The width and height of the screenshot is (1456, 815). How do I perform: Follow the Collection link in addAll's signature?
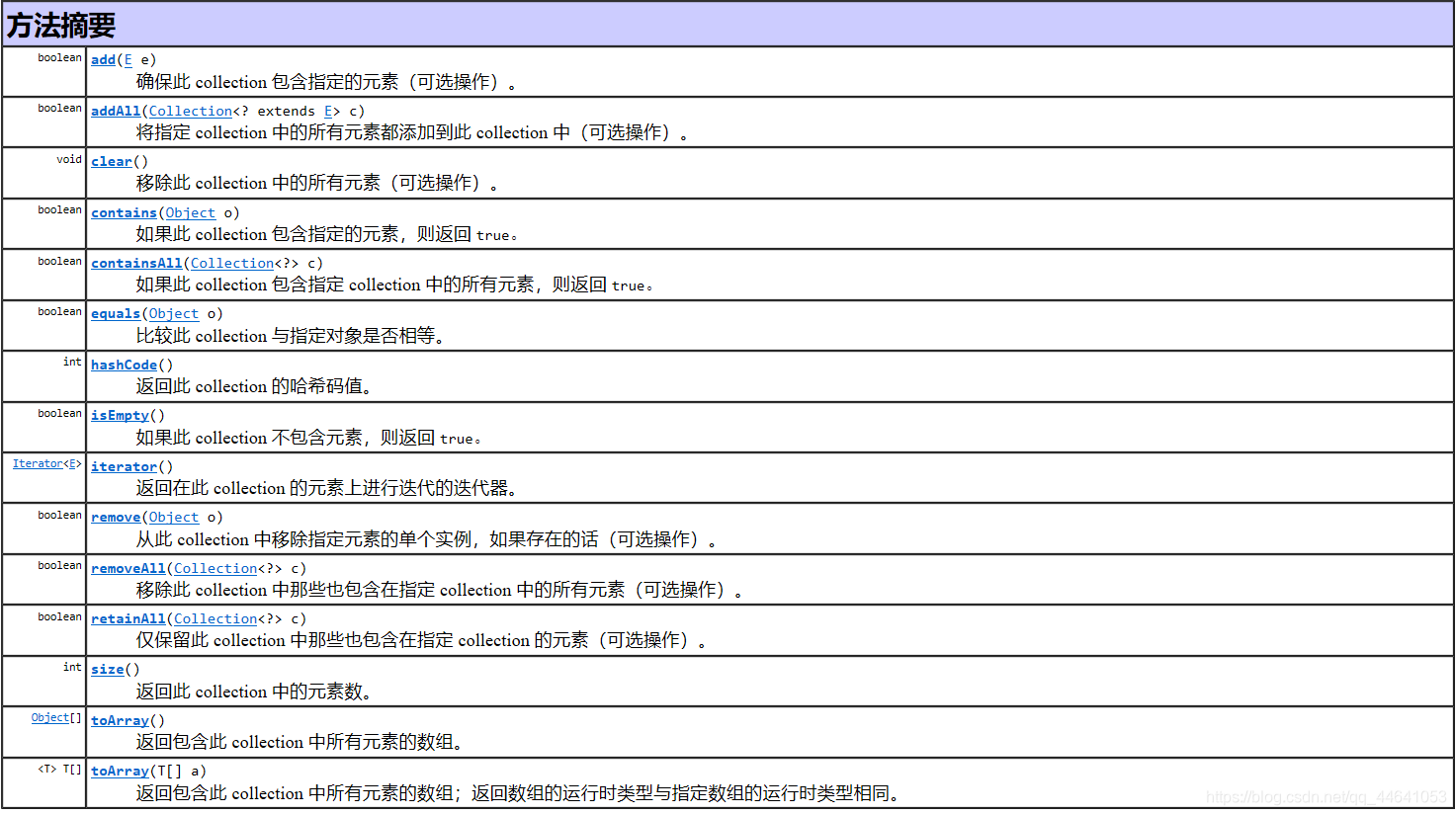(190, 111)
